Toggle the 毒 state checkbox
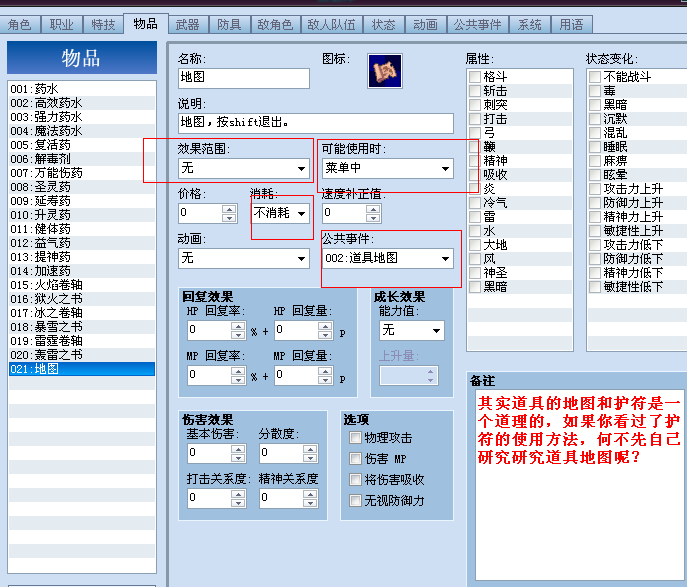Image resolution: width=687 pixels, height=587 pixels. pos(595,91)
